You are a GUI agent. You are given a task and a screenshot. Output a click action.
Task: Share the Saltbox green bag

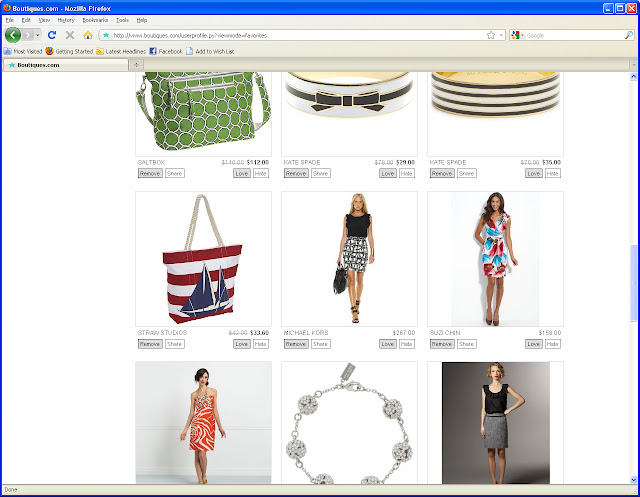(x=175, y=173)
